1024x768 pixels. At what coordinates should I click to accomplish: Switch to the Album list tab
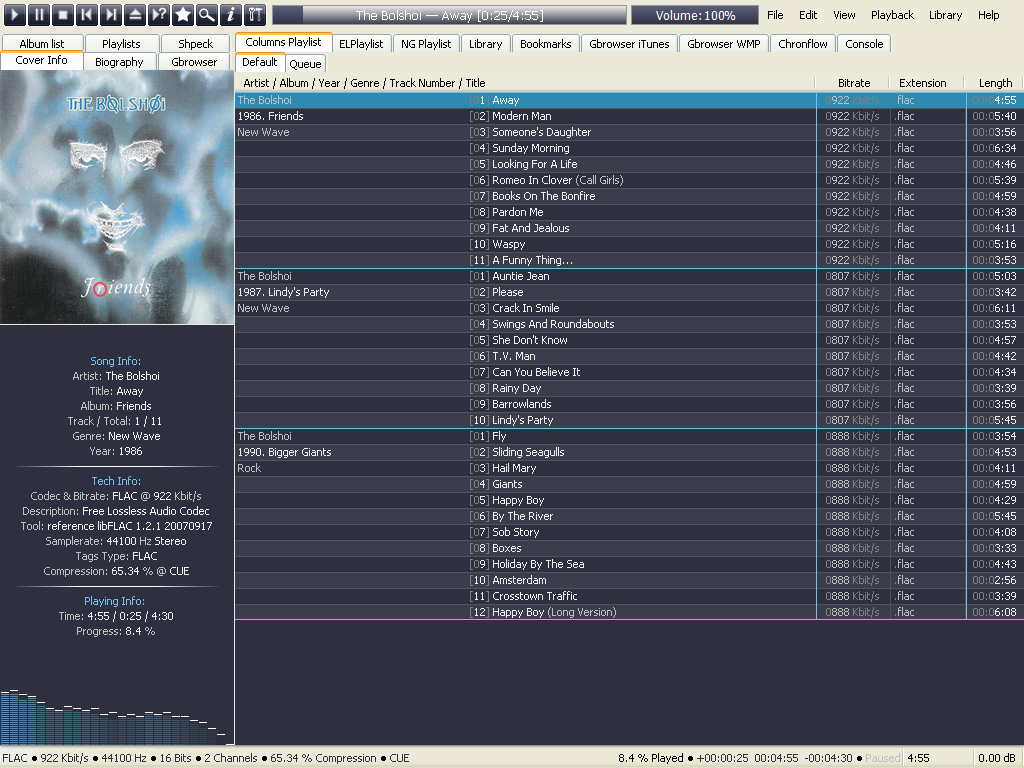(x=42, y=44)
